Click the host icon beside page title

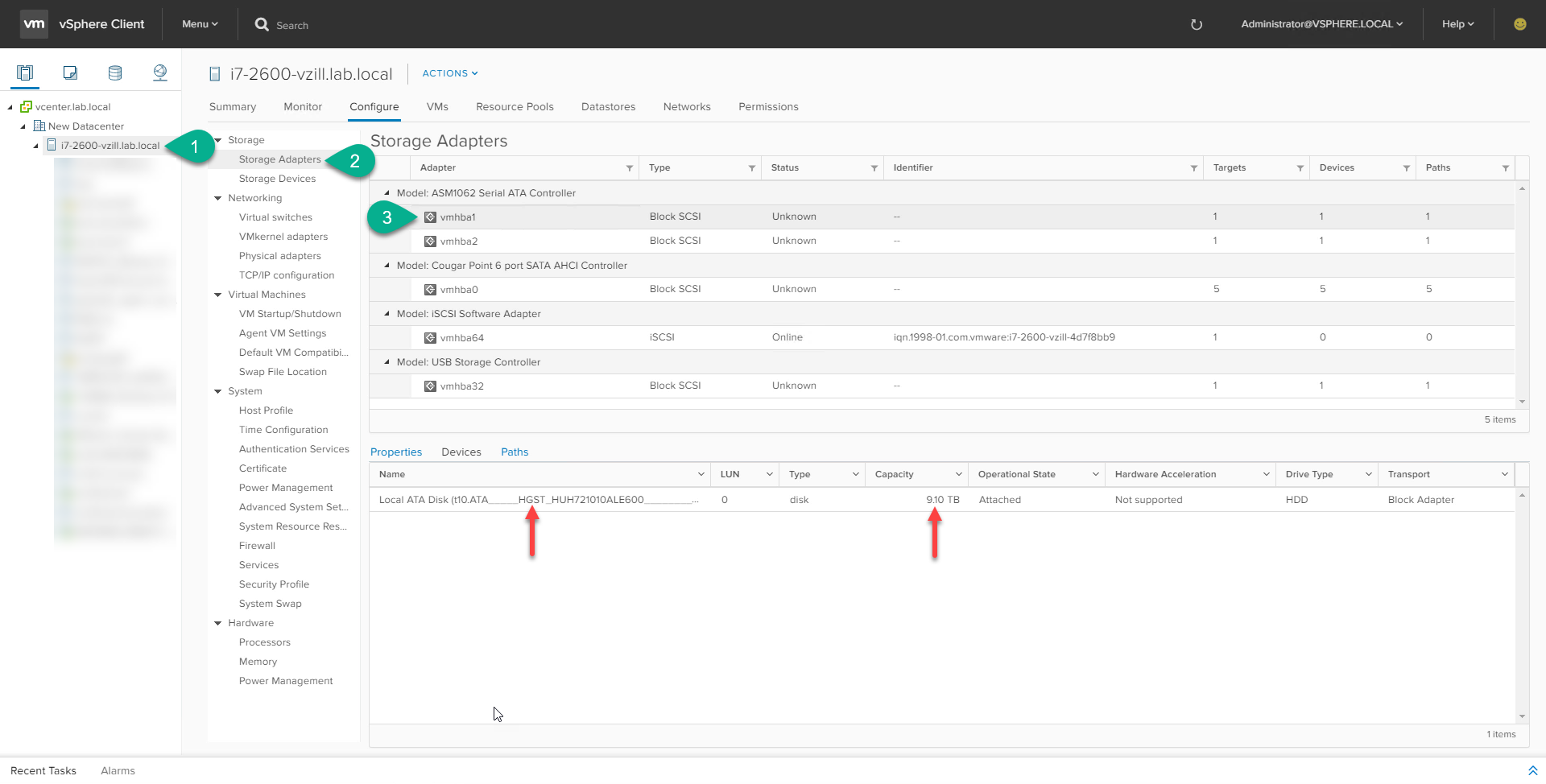click(x=215, y=74)
